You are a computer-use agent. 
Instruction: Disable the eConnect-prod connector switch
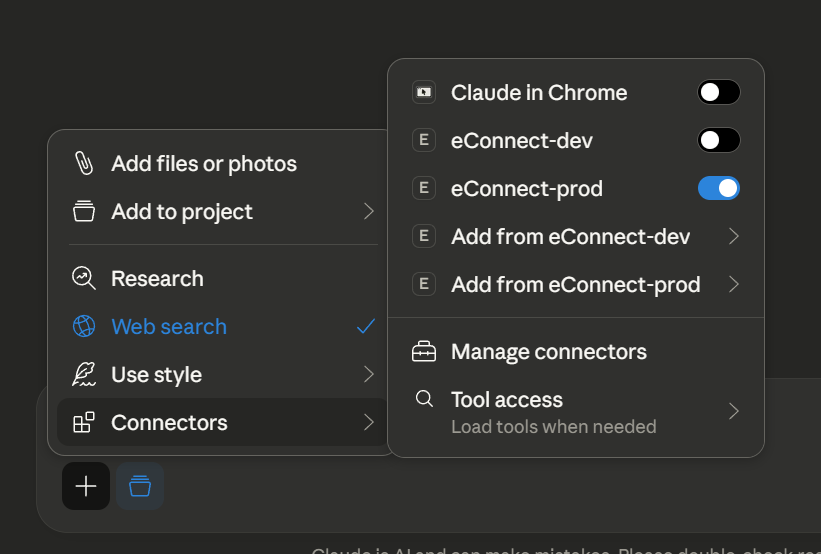718,188
